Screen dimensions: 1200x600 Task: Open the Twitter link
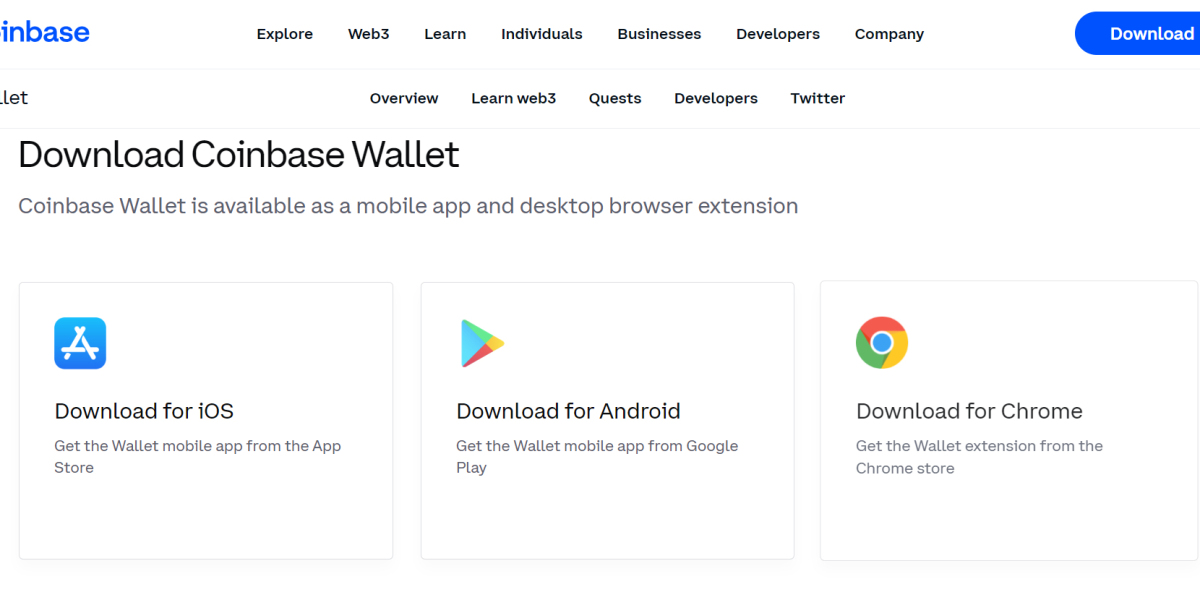(x=817, y=98)
